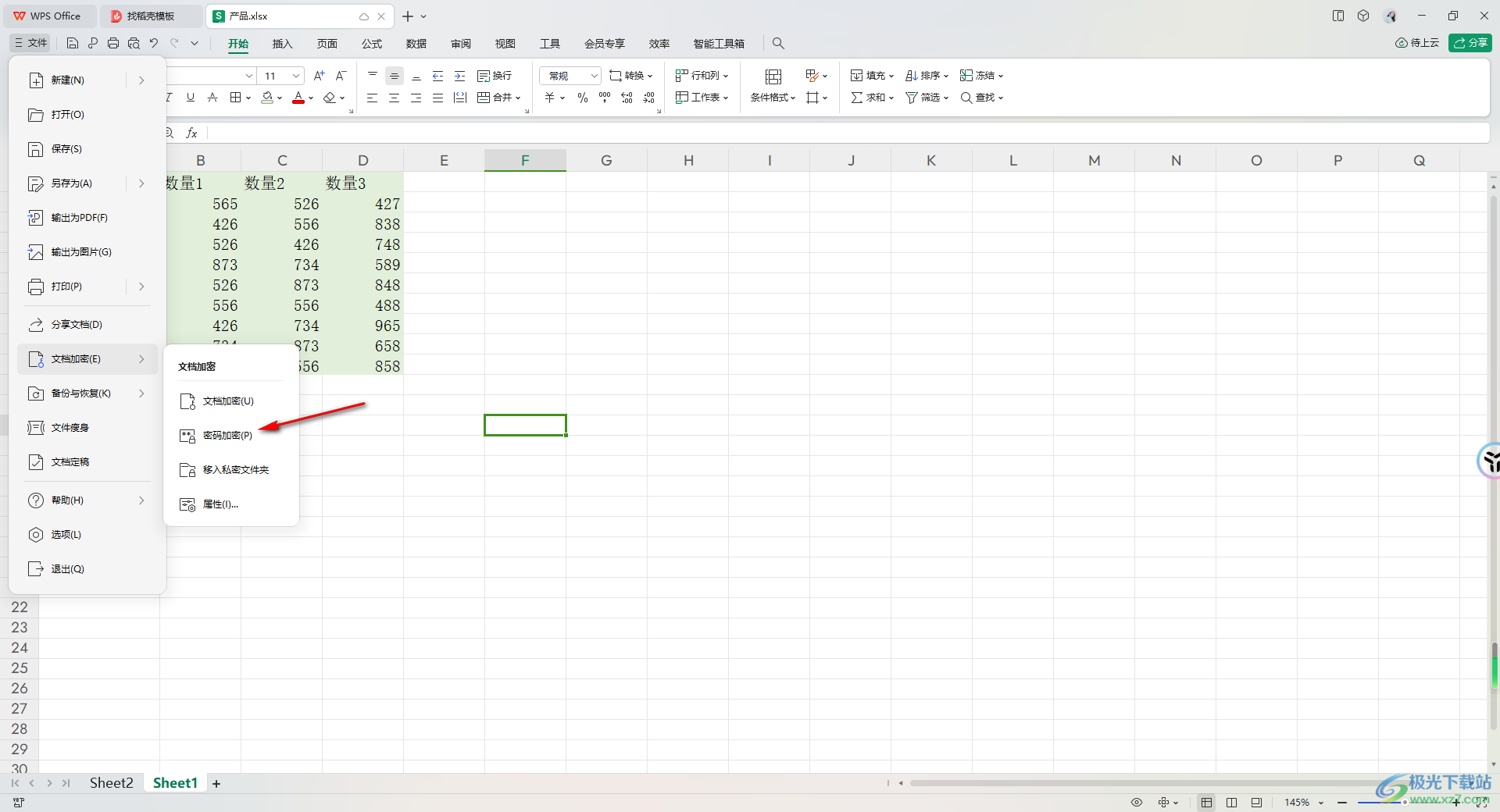The width and height of the screenshot is (1500, 812).
Task: Open the number format (常规) dropdown
Action: 594,76
